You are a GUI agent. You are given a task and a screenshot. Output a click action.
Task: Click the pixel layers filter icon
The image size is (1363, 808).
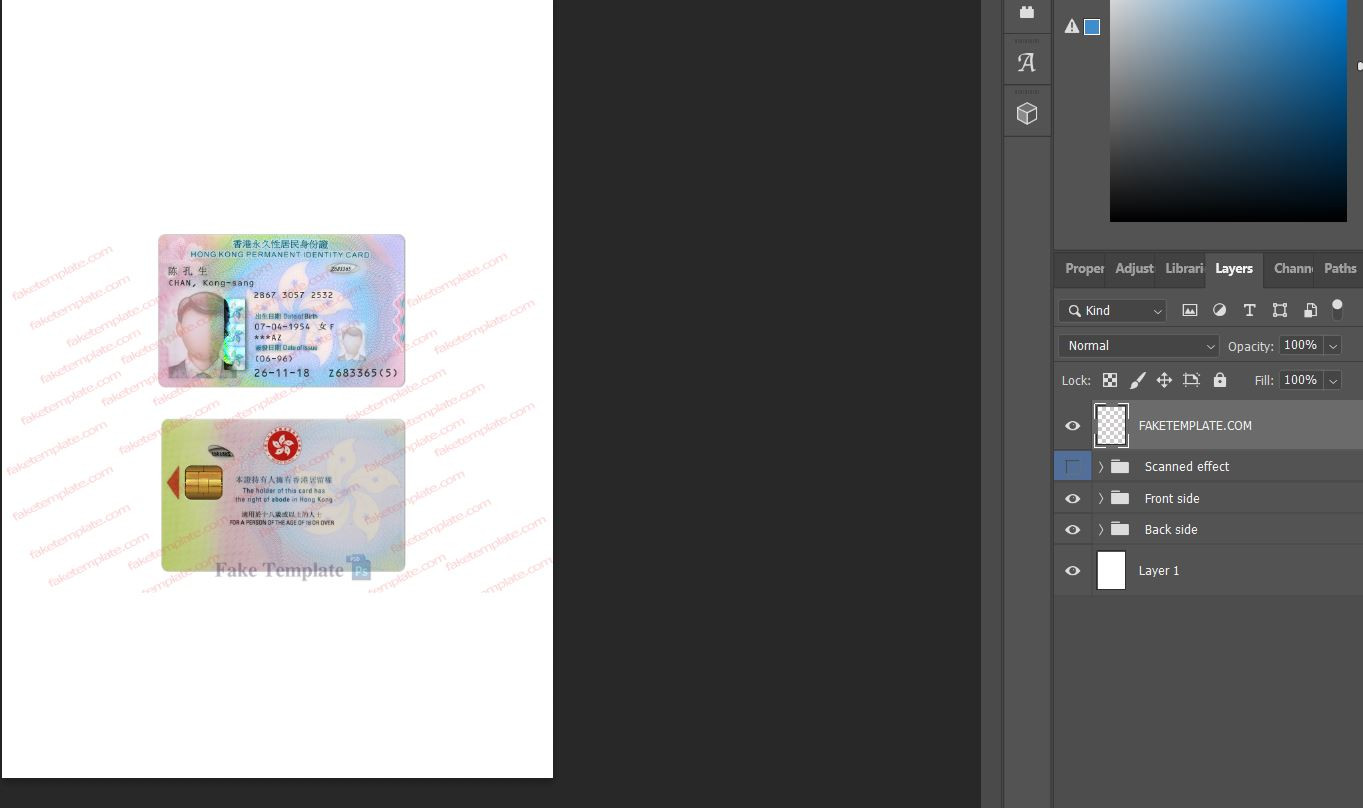(1189, 310)
